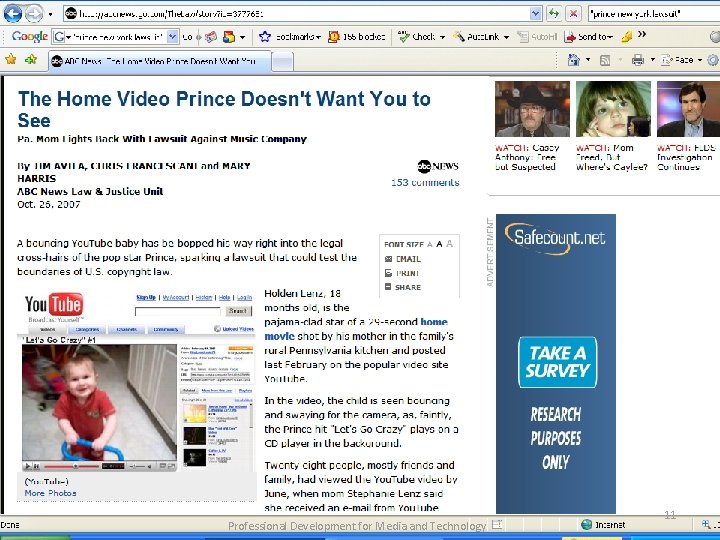Click the browser Forward arrow button
Viewport: 720px width, 540px height.
[34, 14]
